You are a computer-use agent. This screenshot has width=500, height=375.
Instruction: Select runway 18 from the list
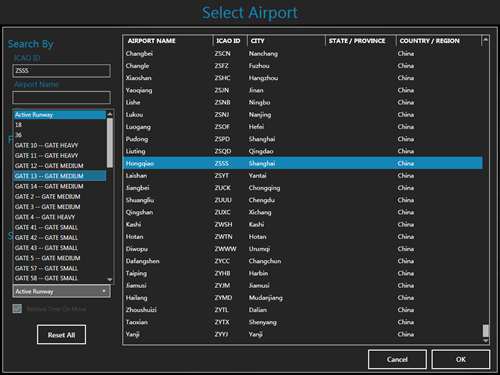pyautogui.click(x=60, y=125)
